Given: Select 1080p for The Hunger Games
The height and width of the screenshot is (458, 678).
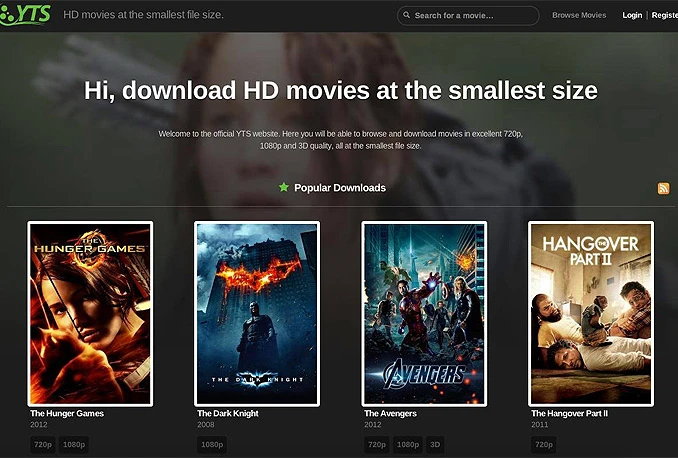Looking at the screenshot, I should point(74,445).
